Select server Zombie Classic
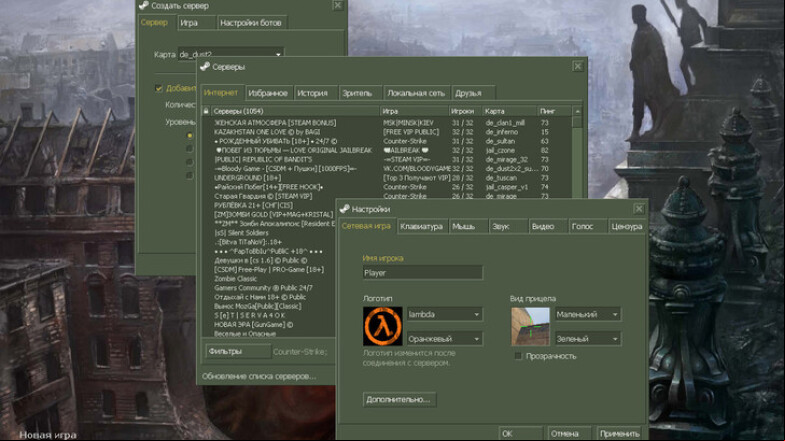Screen dimensions: 785x441 [235, 279]
